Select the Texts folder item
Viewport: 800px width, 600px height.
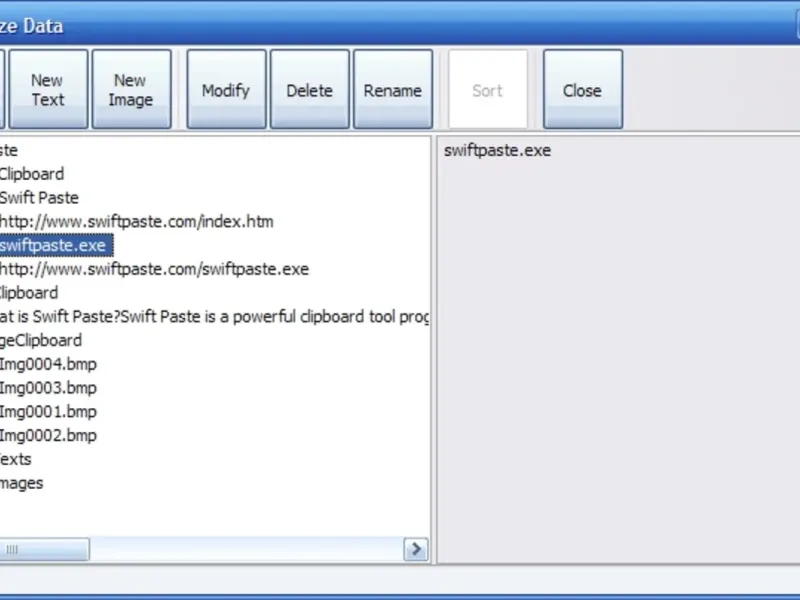15,459
